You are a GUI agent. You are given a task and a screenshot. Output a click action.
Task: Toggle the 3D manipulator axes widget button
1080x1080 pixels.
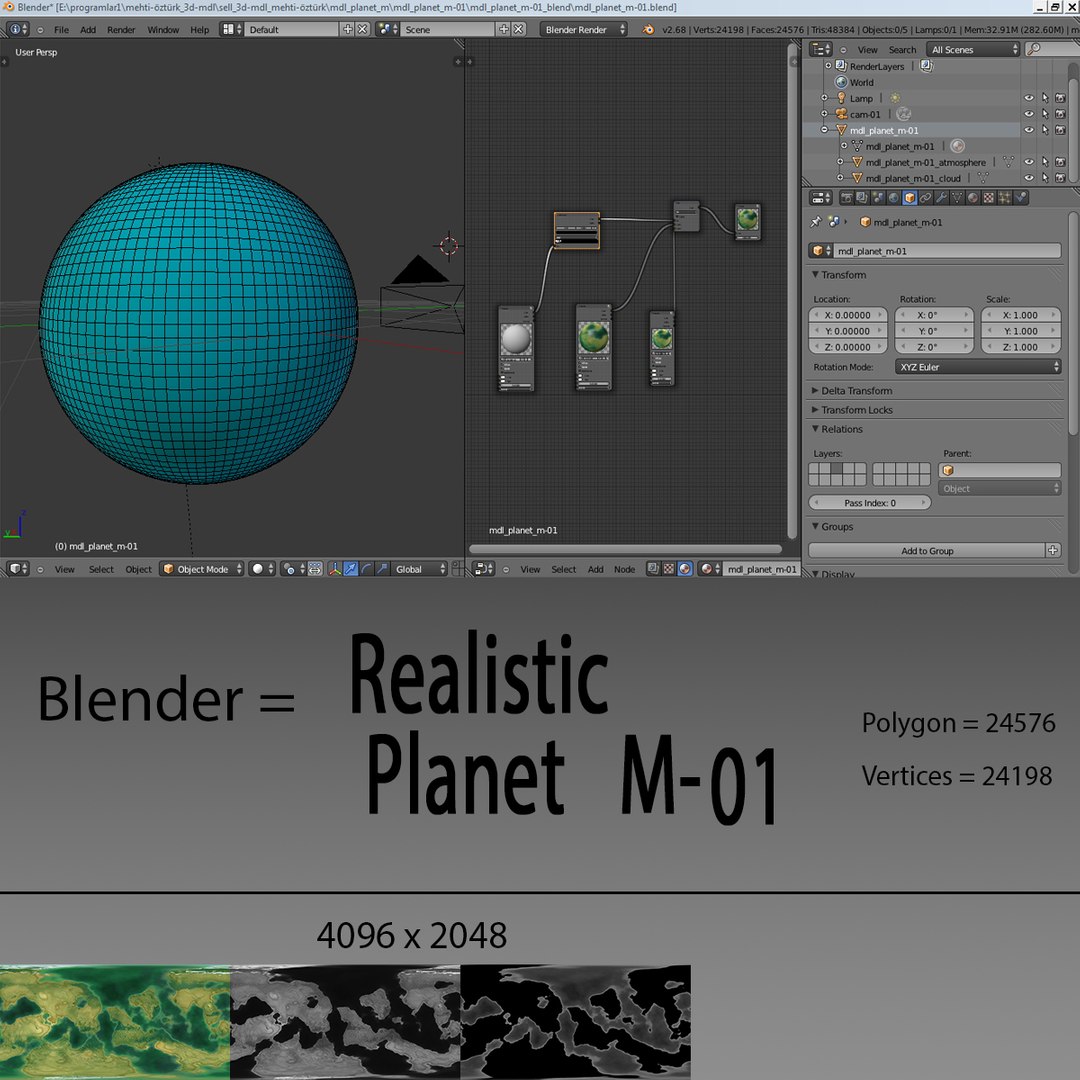tap(335, 569)
